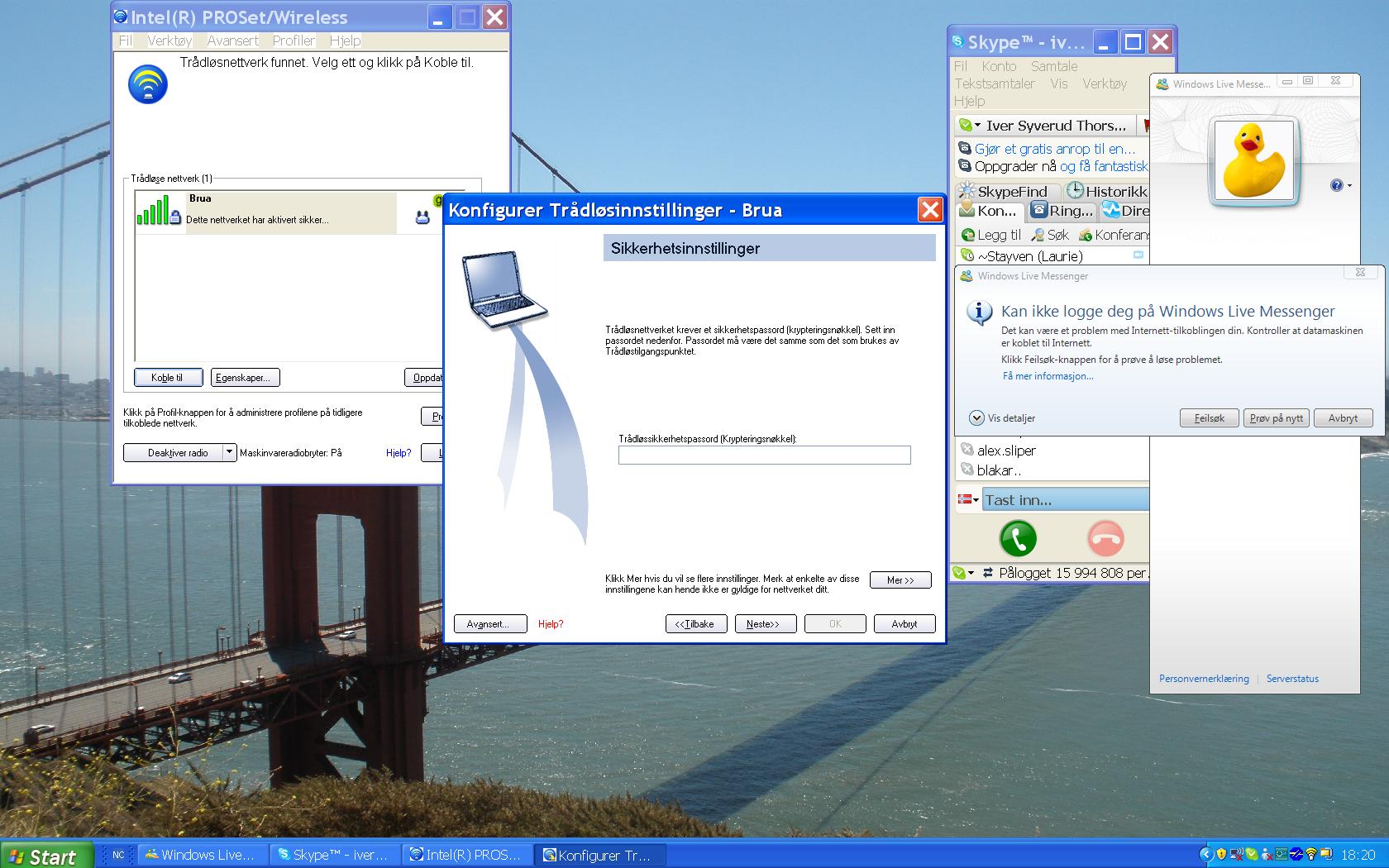The image size is (1389, 868).
Task: Open Personvernerklæring link in Messenger
Action: 1204,679
